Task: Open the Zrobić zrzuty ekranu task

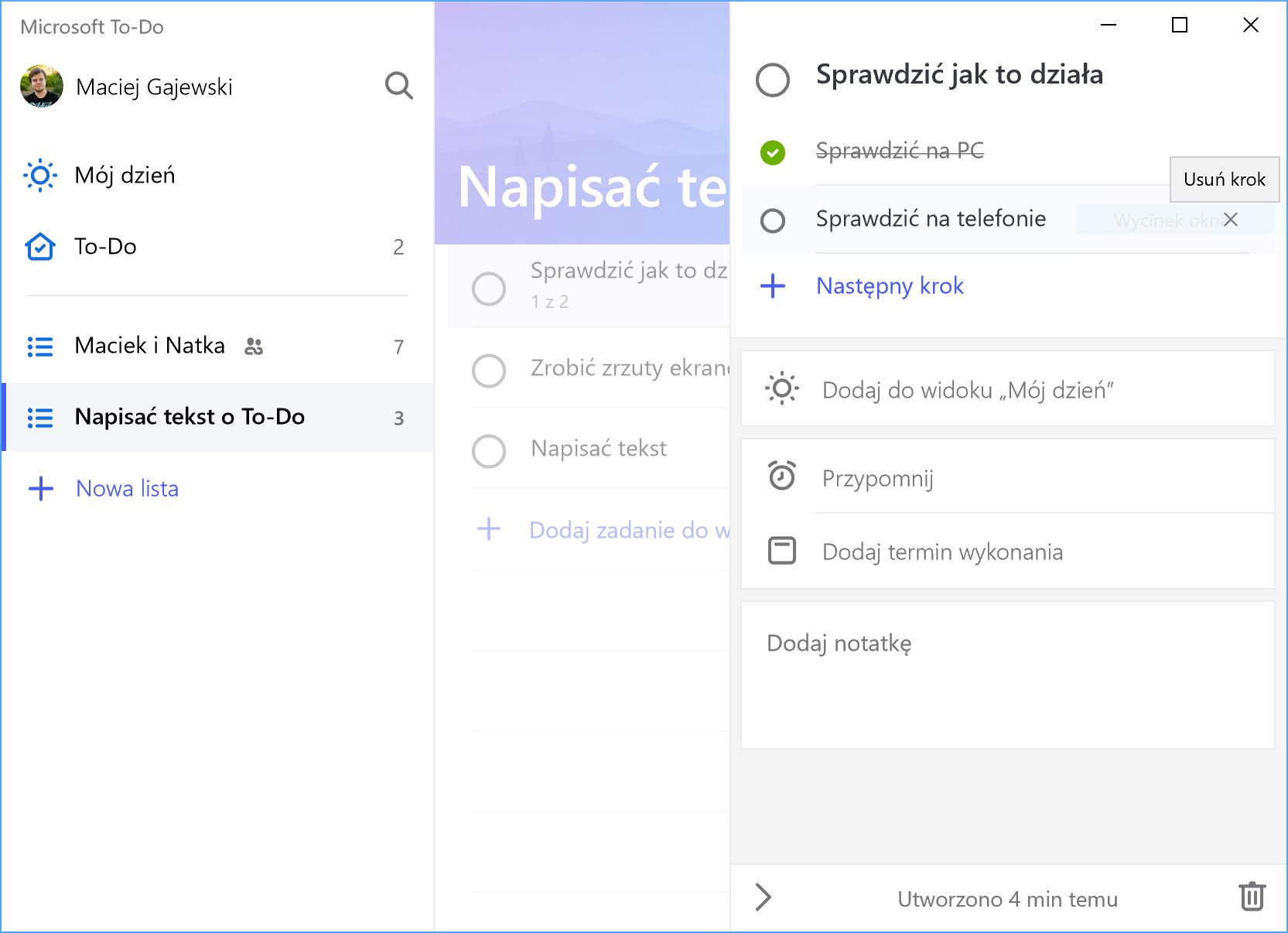Action: pos(630,368)
